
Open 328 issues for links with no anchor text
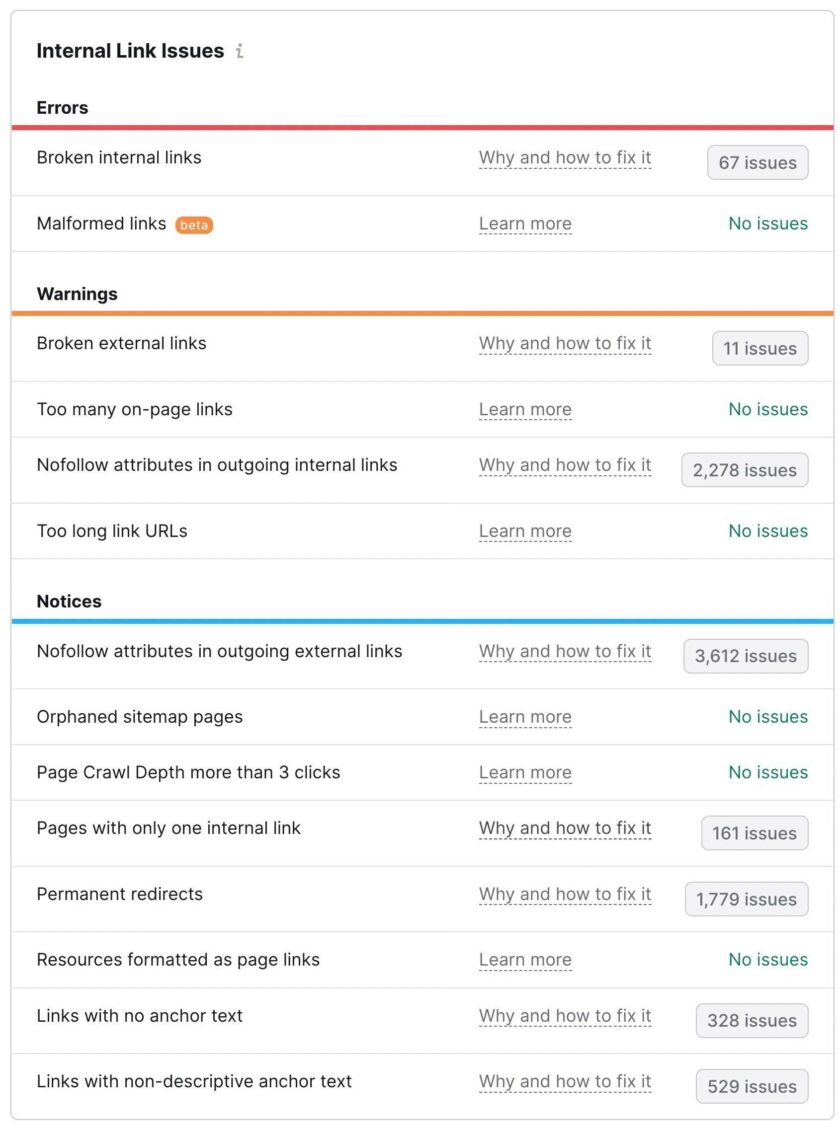(x=751, y=1021)
